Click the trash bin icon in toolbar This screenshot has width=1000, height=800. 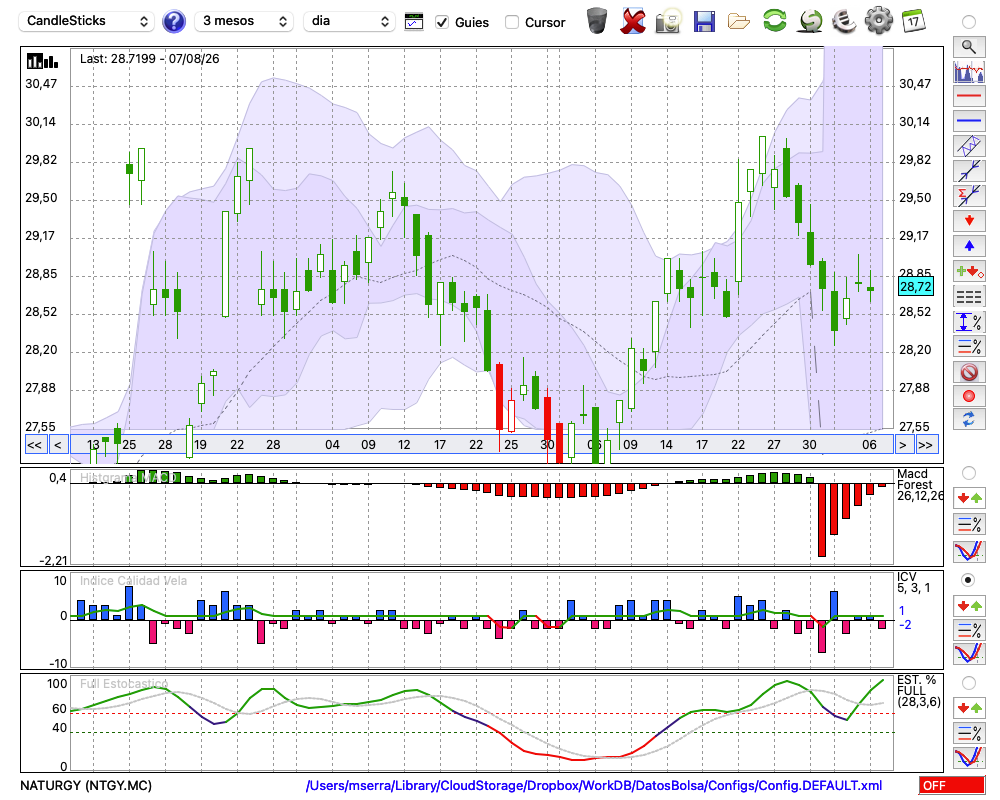point(597,20)
